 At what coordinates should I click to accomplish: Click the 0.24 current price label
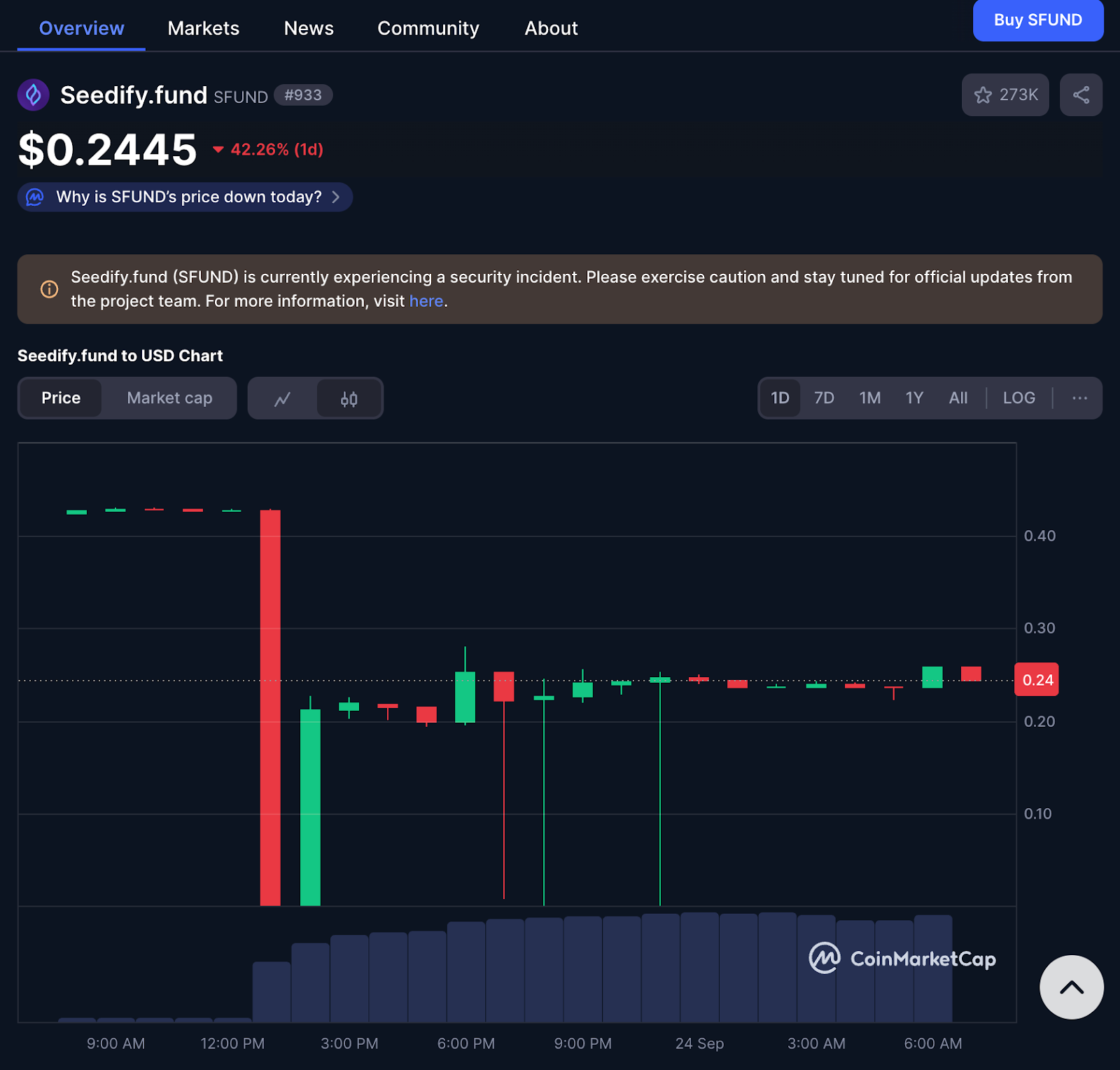click(1037, 680)
